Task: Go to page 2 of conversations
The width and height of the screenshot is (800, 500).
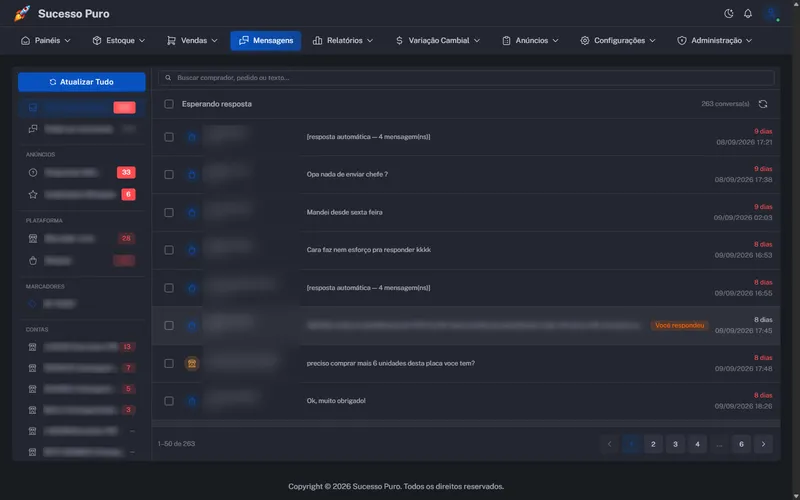Action: click(x=653, y=444)
